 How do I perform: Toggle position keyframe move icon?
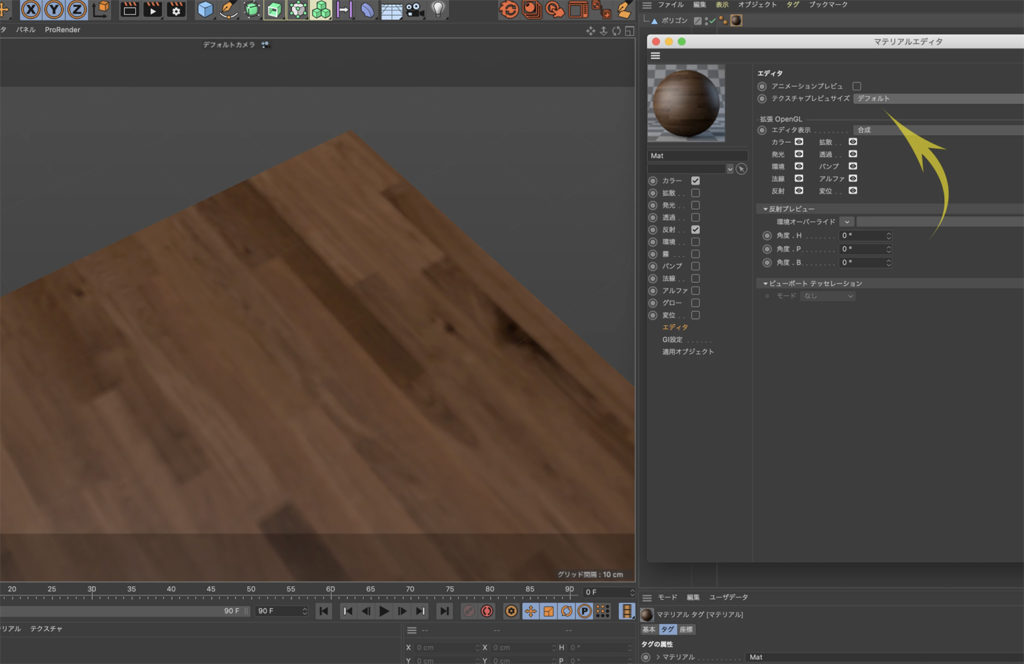click(530, 611)
